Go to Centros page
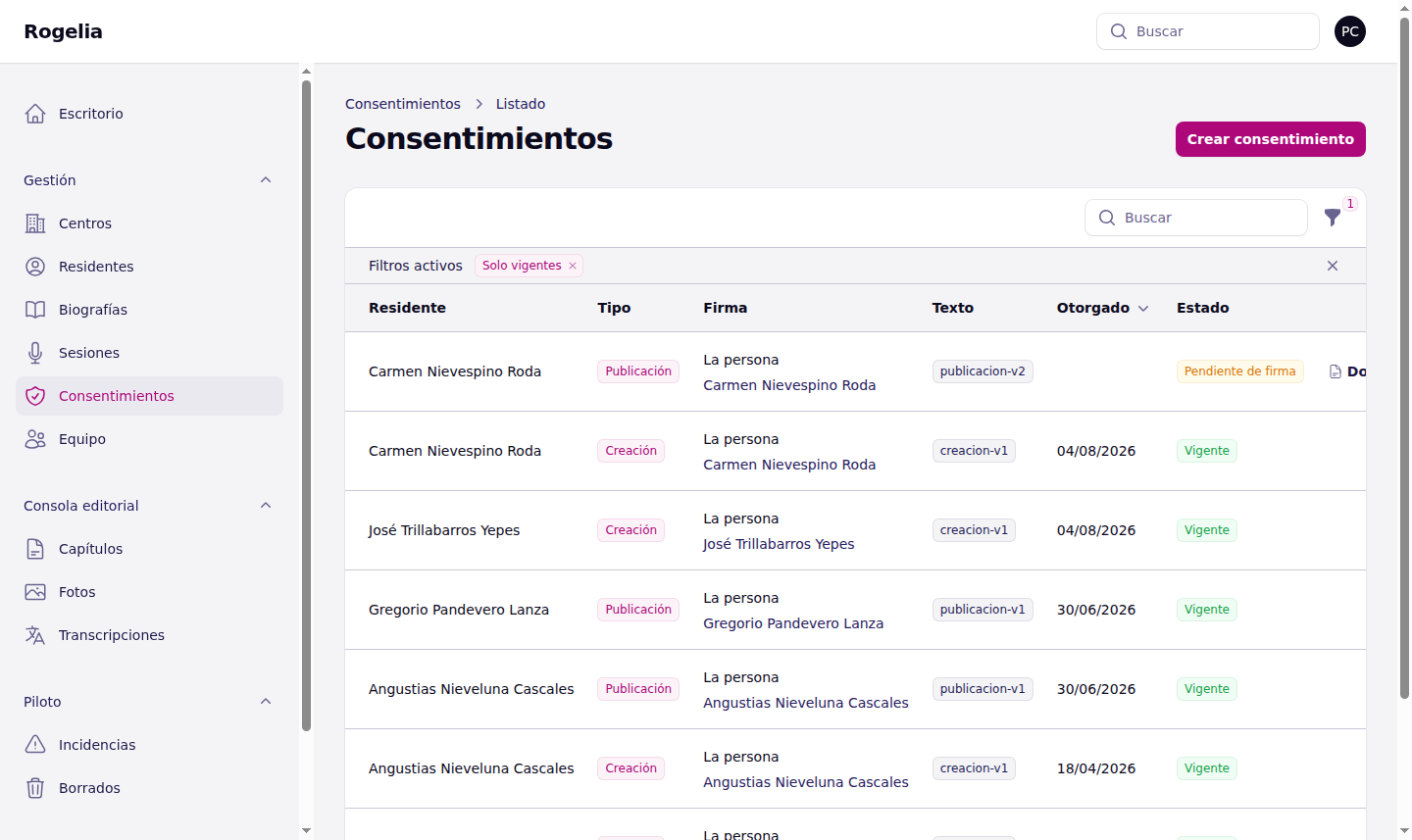 click(149, 223)
